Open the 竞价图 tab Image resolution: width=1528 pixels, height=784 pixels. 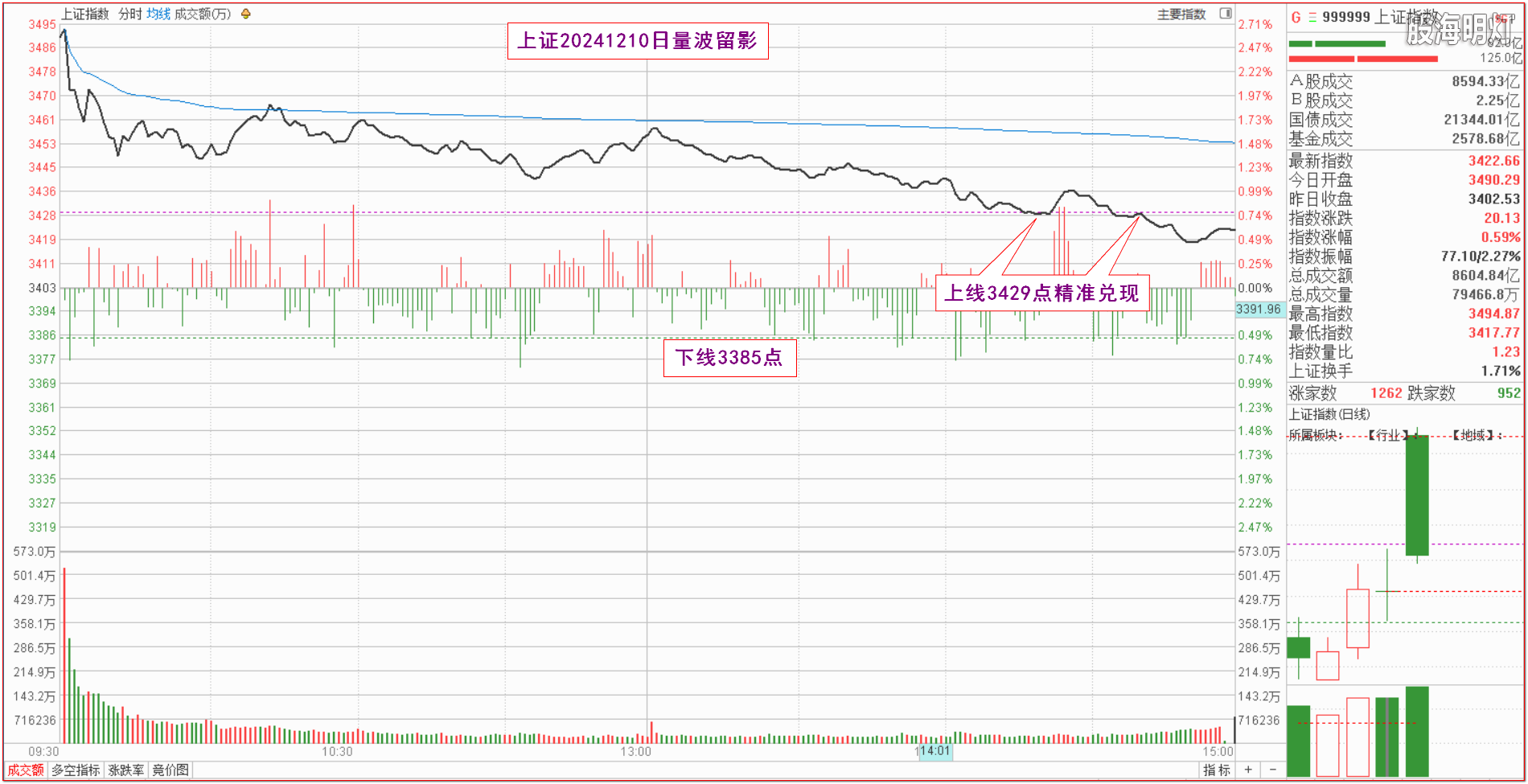click(170, 770)
